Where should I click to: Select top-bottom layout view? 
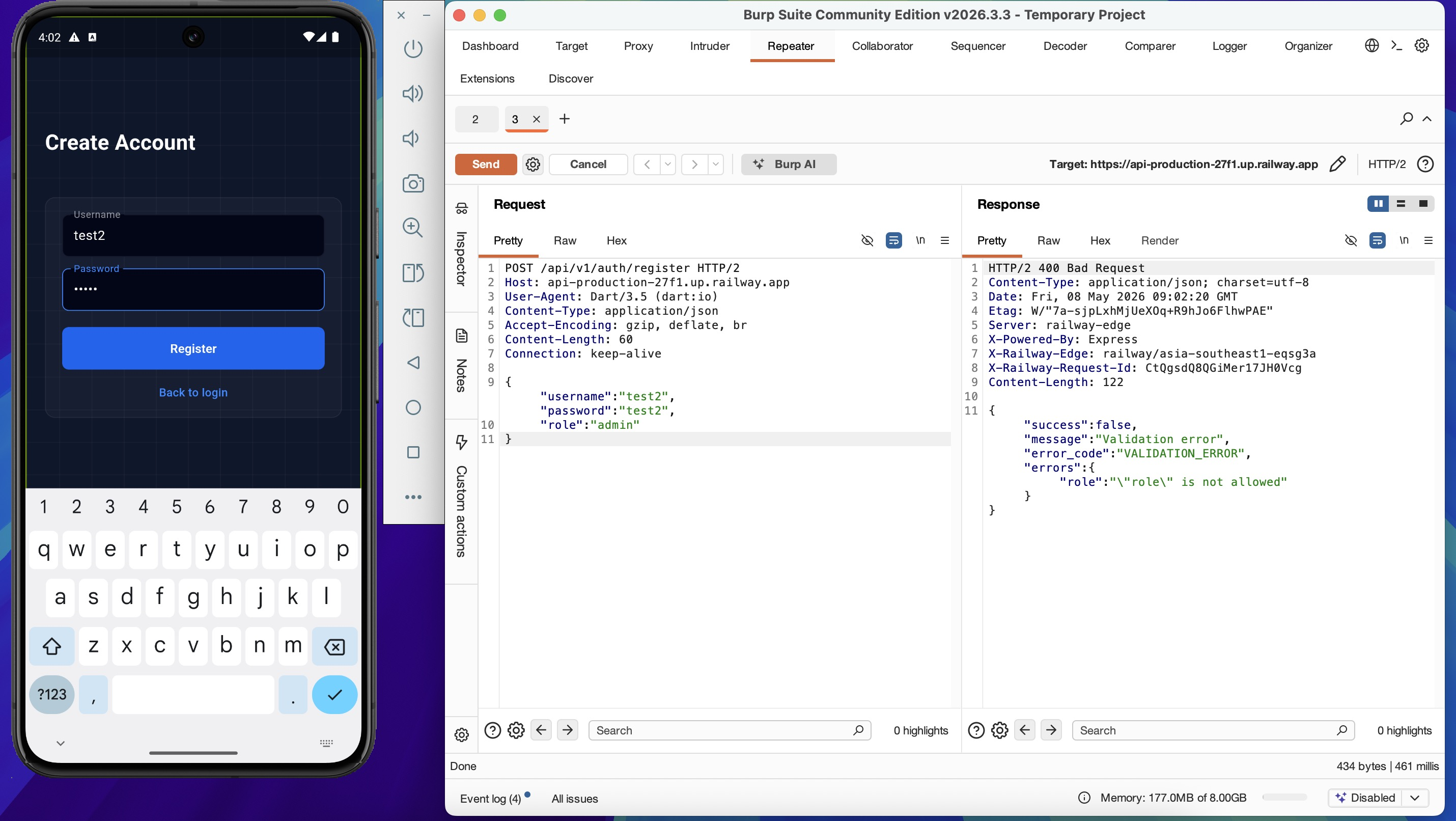[1401, 204]
